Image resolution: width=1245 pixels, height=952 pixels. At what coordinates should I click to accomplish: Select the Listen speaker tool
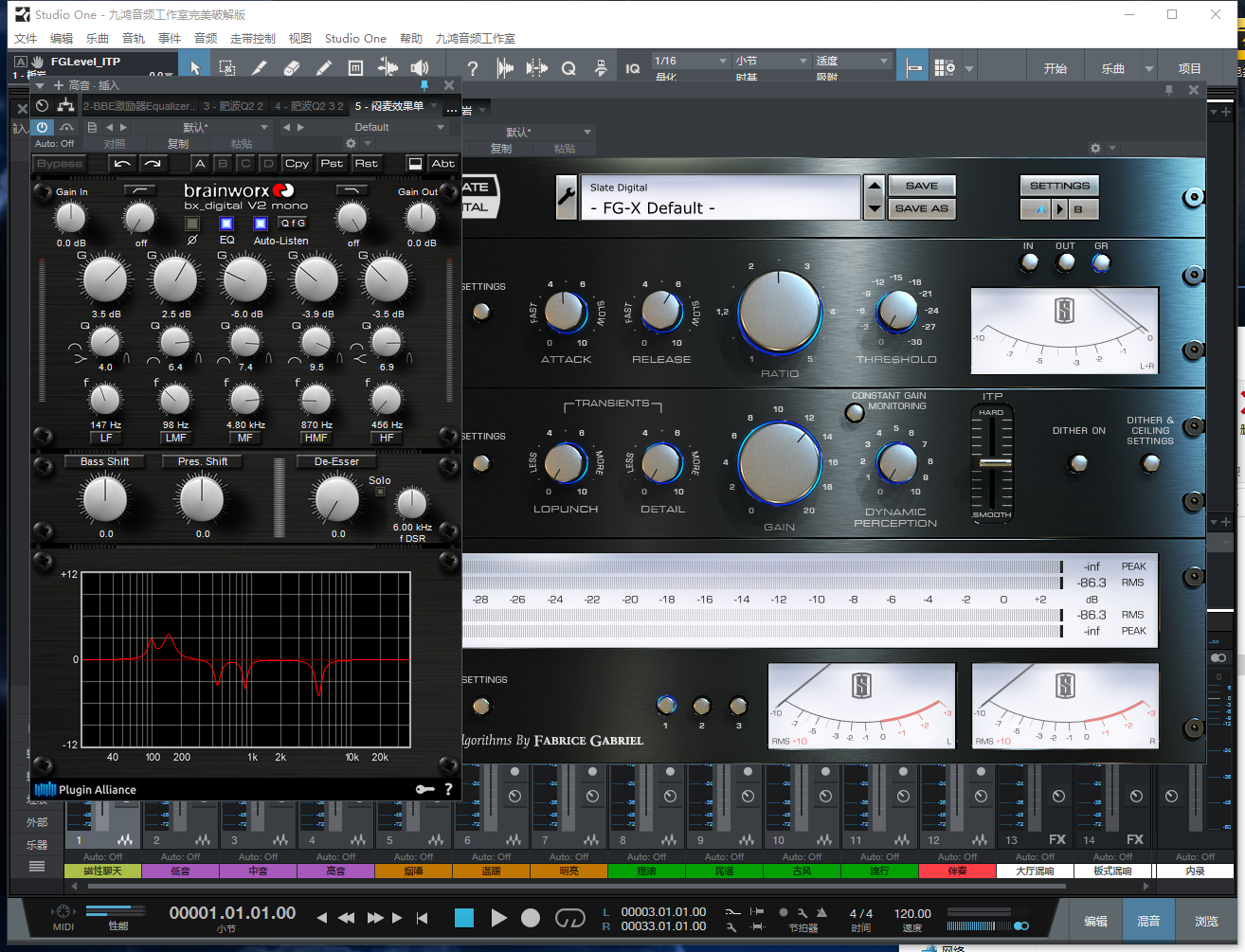click(420, 68)
